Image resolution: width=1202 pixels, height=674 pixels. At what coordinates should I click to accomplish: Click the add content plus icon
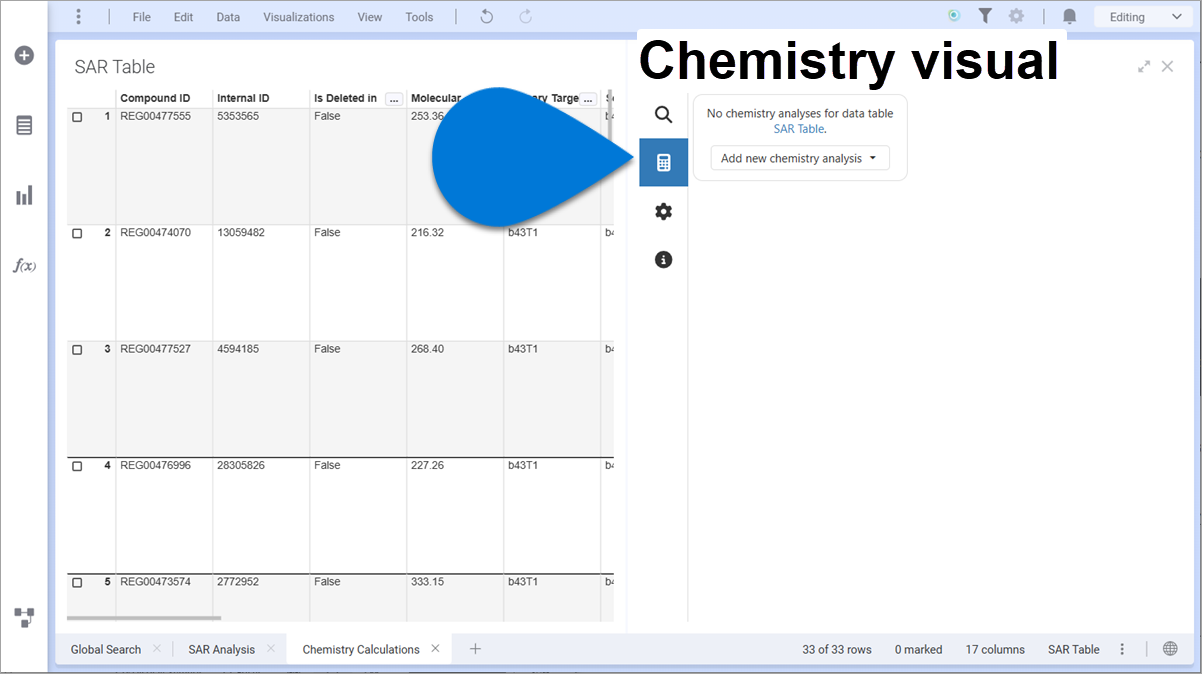pyautogui.click(x=24, y=55)
